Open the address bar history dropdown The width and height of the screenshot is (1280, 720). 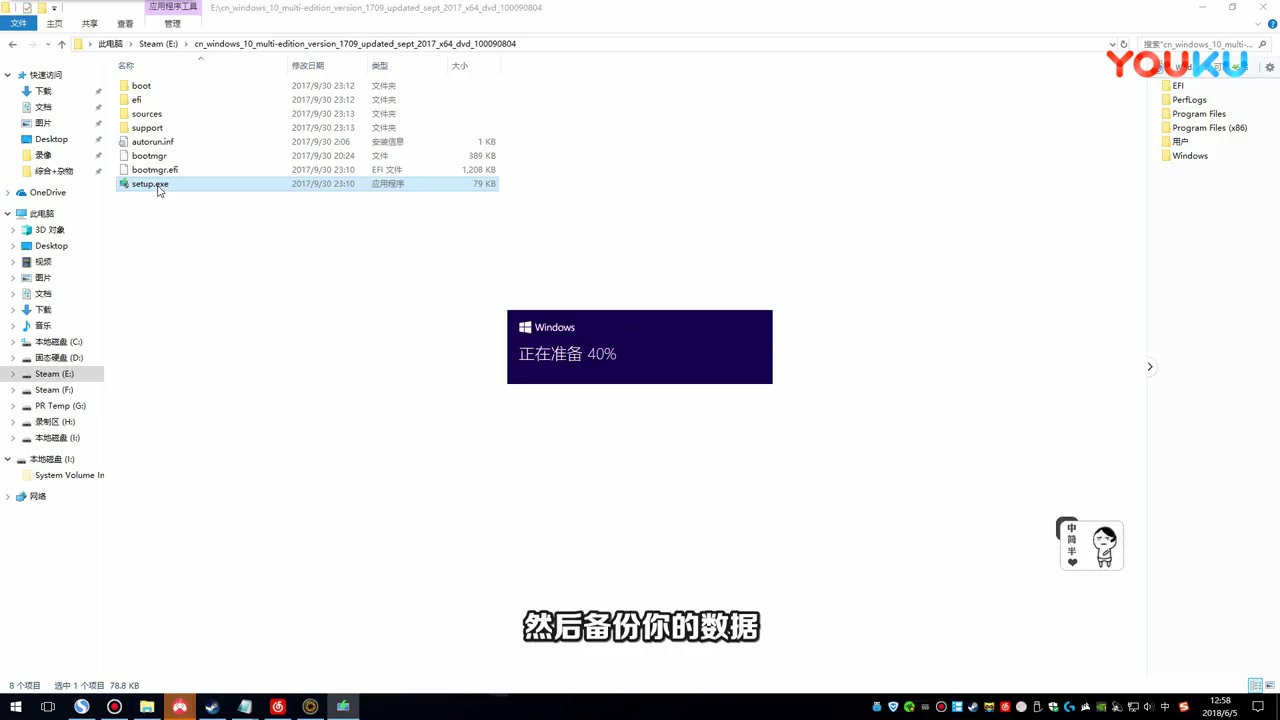[x=1111, y=44]
